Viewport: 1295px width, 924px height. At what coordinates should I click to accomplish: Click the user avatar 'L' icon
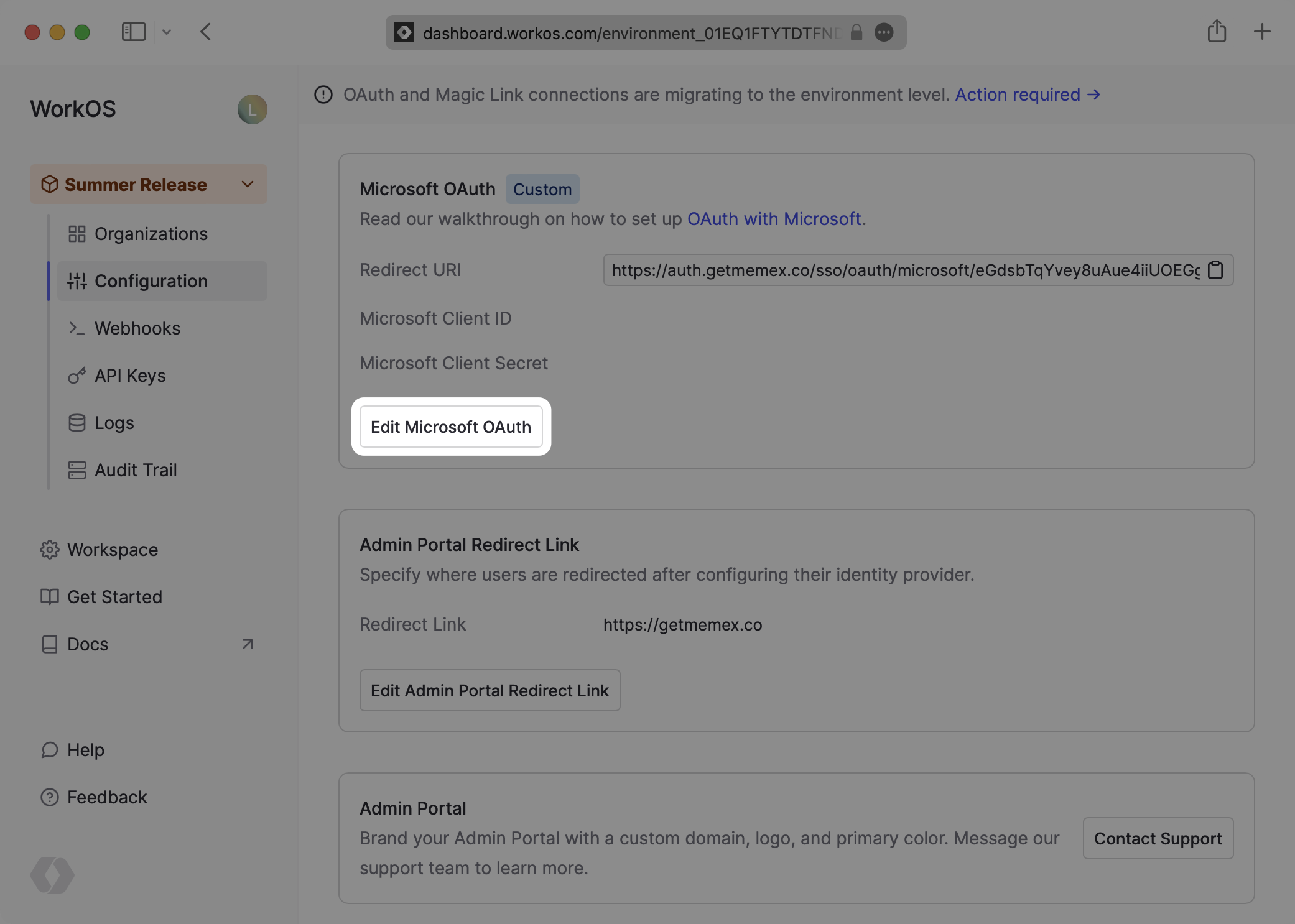click(252, 109)
